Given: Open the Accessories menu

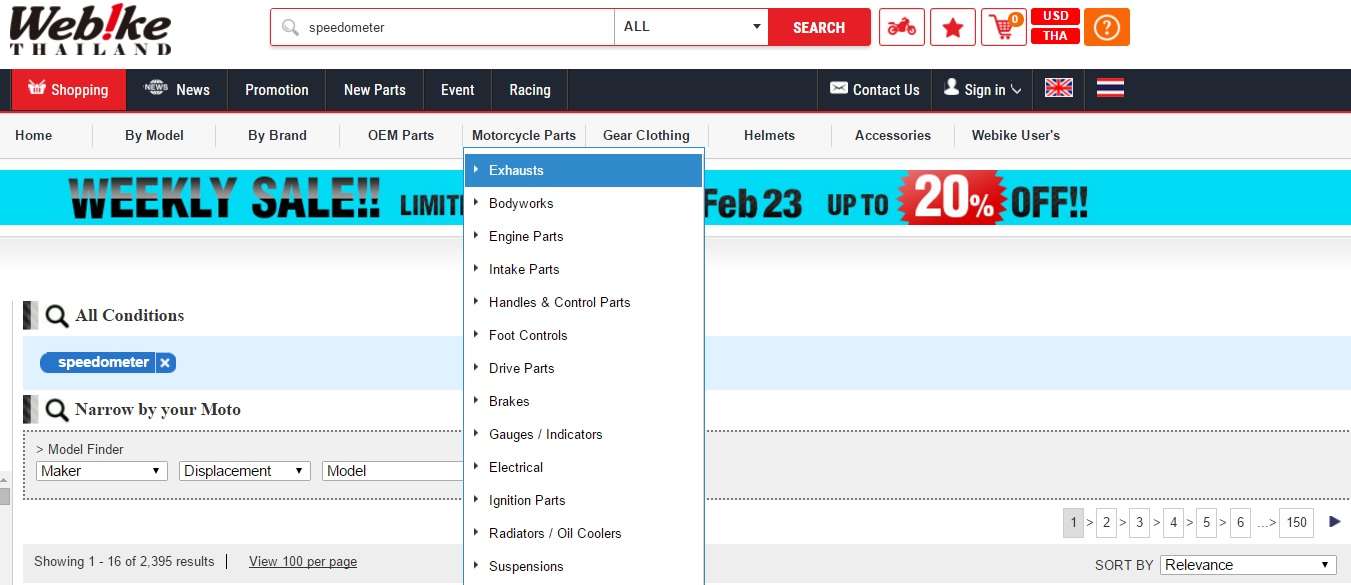Looking at the screenshot, I should [893, 135].
